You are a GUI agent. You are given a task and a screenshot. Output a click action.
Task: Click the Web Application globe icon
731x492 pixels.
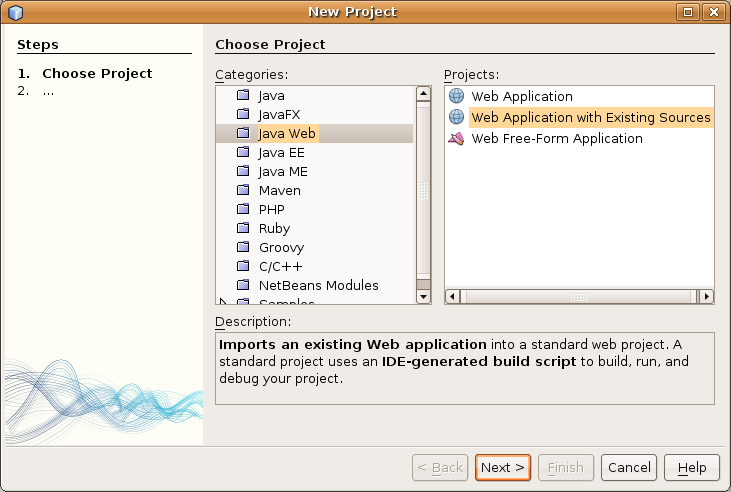456,96
